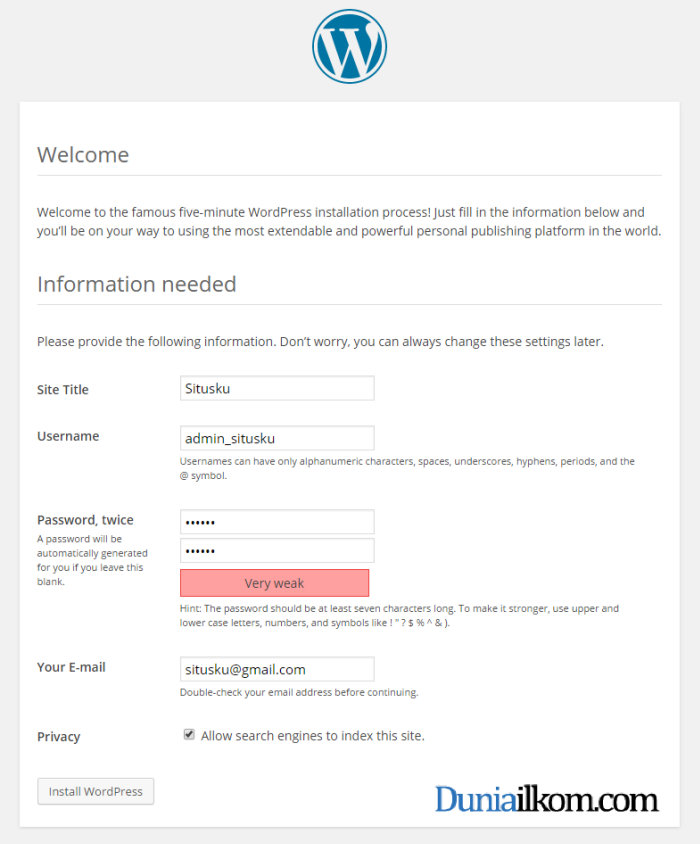
Task: Click the 'Double-check your email address' note
Action: coord(299,692)
